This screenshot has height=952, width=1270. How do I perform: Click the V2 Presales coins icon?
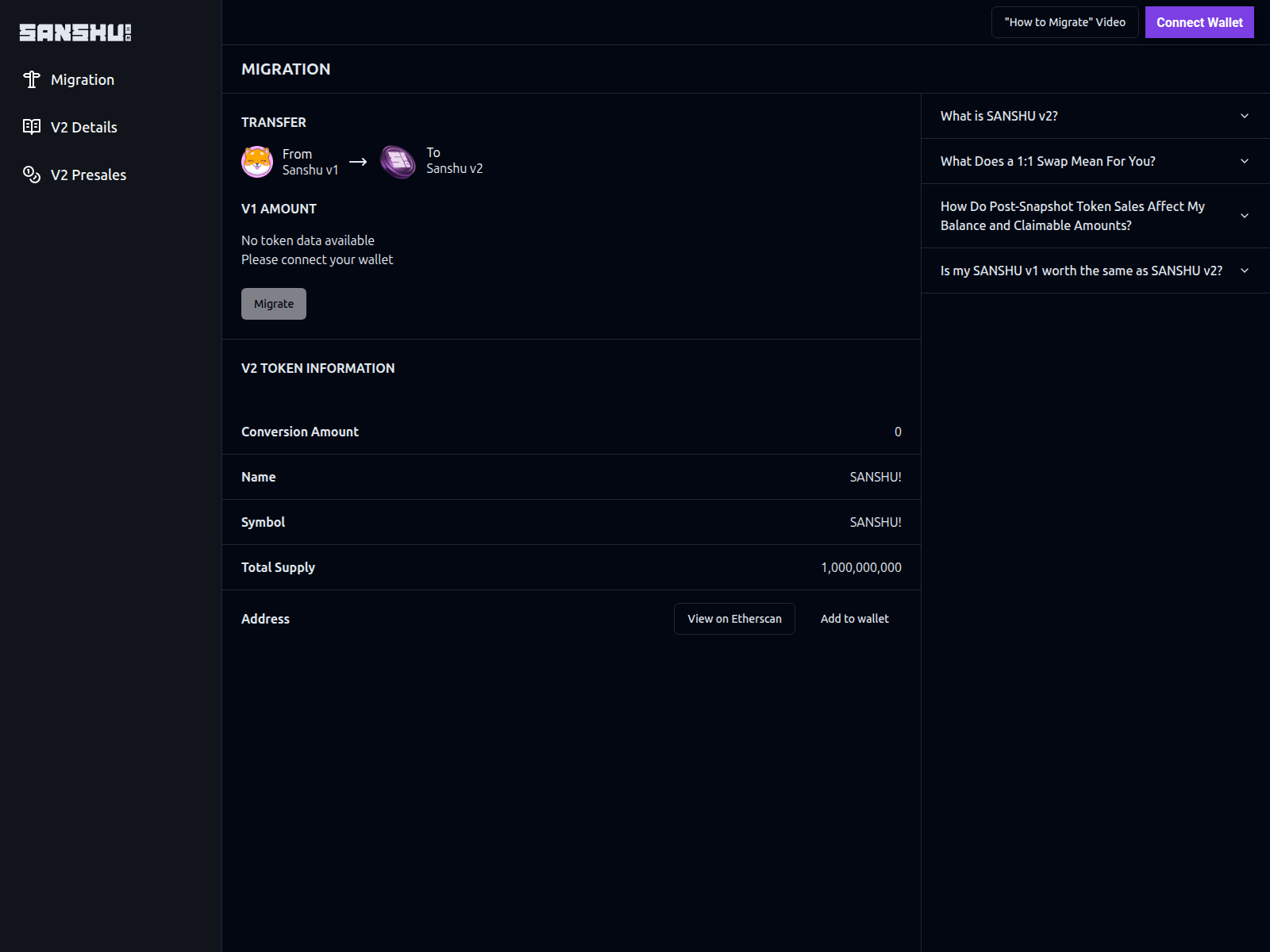(x=32, y=175)
